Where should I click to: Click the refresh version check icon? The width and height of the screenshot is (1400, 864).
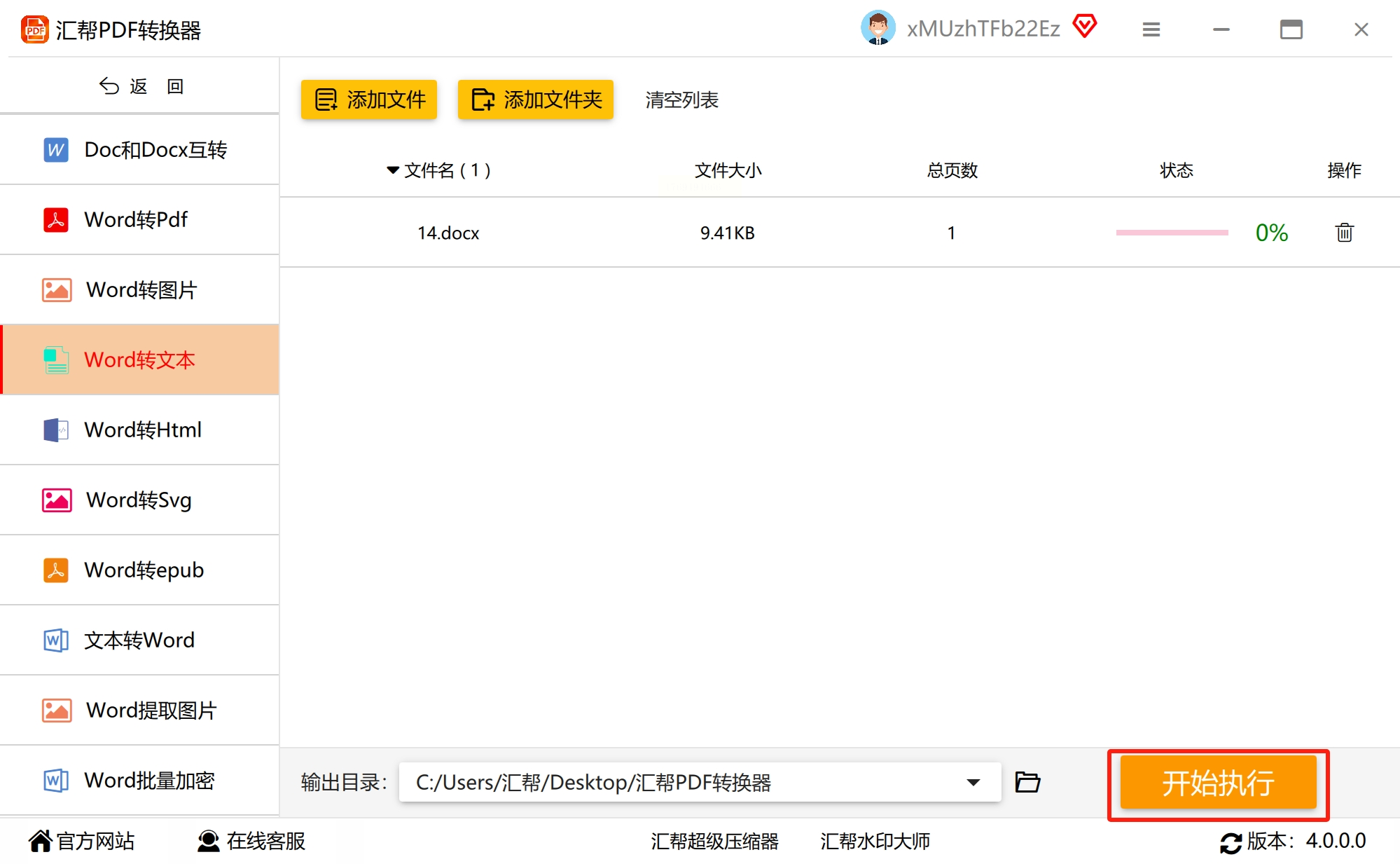click(1231, 842)
